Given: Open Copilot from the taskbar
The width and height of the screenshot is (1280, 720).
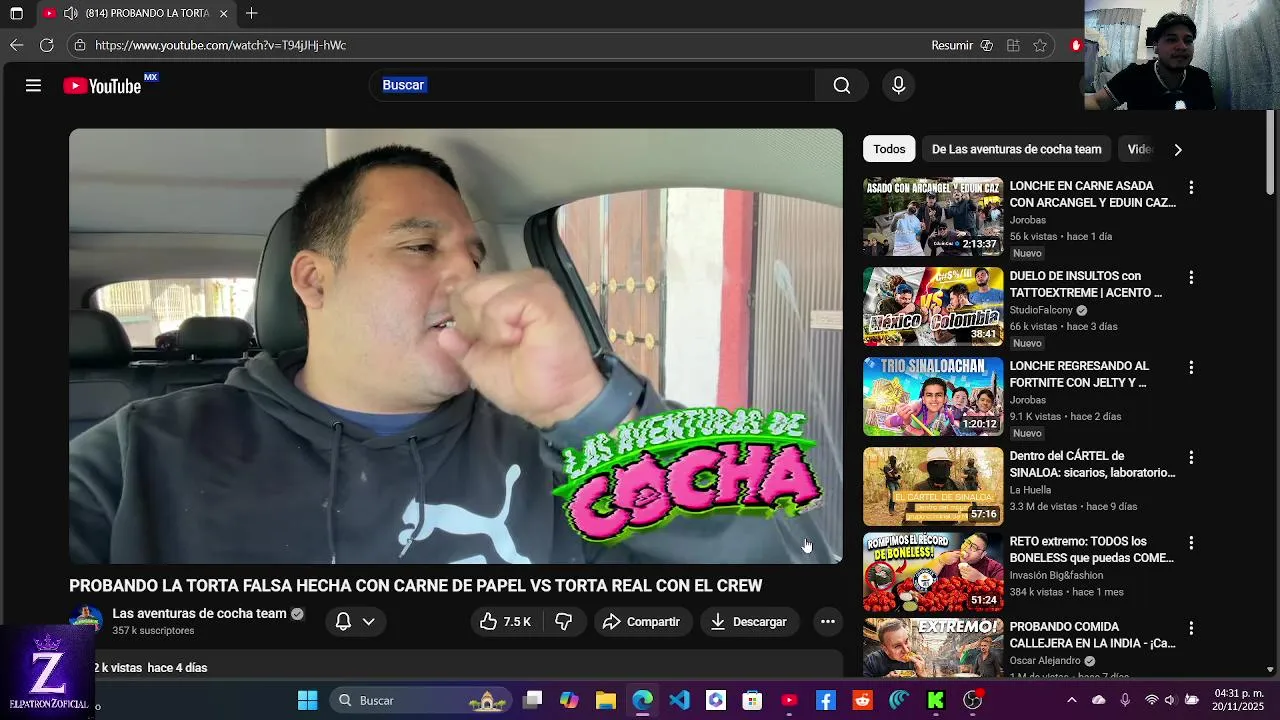Looking at the screenshot, I should (x=569, y=700).
